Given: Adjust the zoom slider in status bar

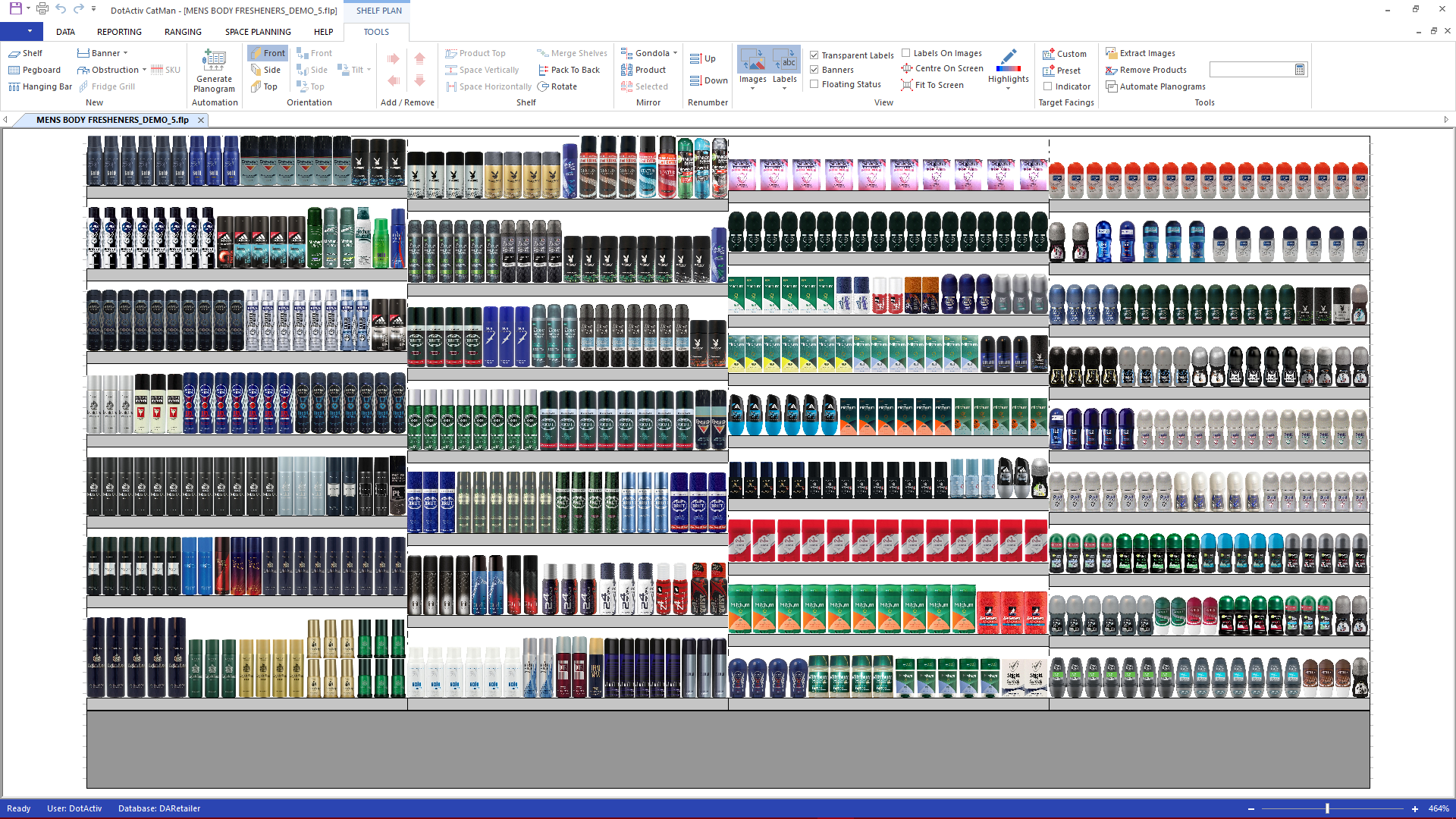Looking at the screenshot, I should coord(1329,808).
